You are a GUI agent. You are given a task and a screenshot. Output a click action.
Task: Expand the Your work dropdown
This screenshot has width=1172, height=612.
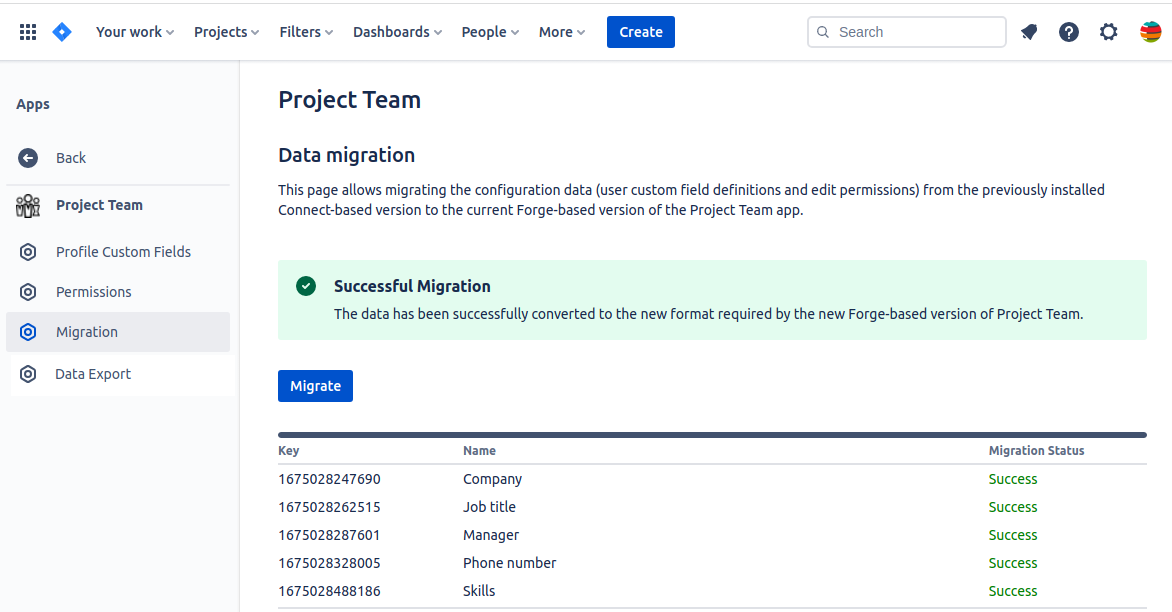tap(135, 32)
